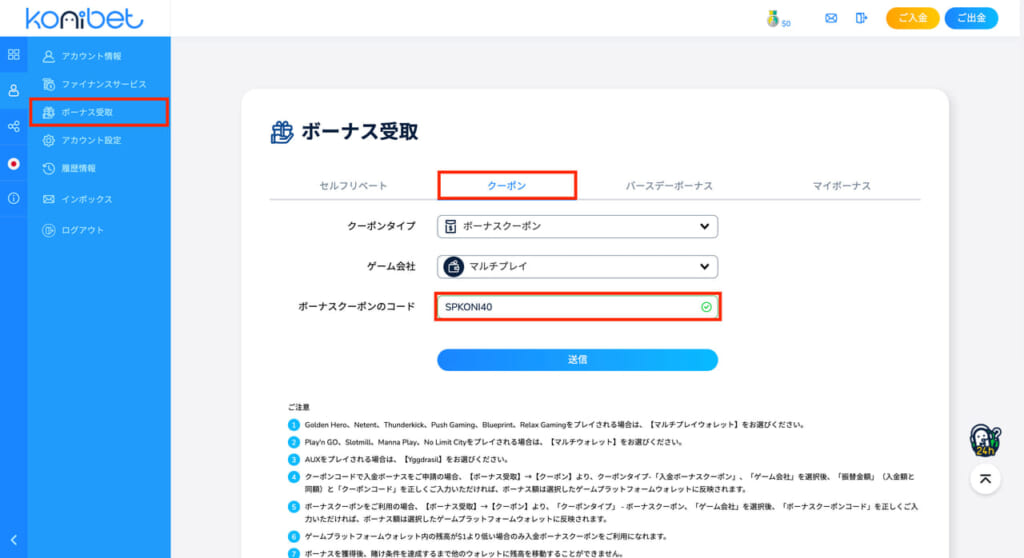
Task: Click the green check icon in code field
Action: pos(706,307)
